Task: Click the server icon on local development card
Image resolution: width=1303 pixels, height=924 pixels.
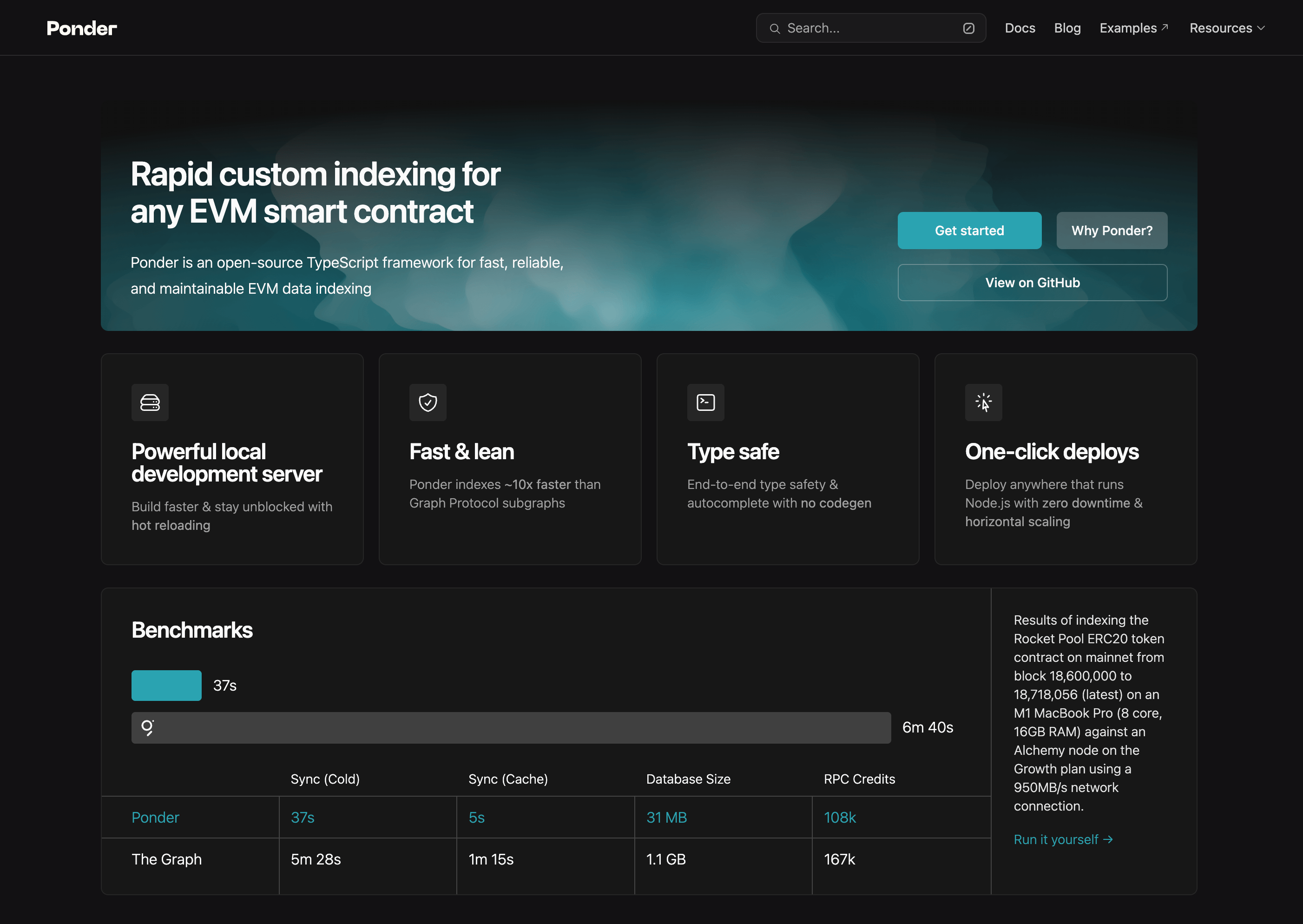Action: point(150,403)
